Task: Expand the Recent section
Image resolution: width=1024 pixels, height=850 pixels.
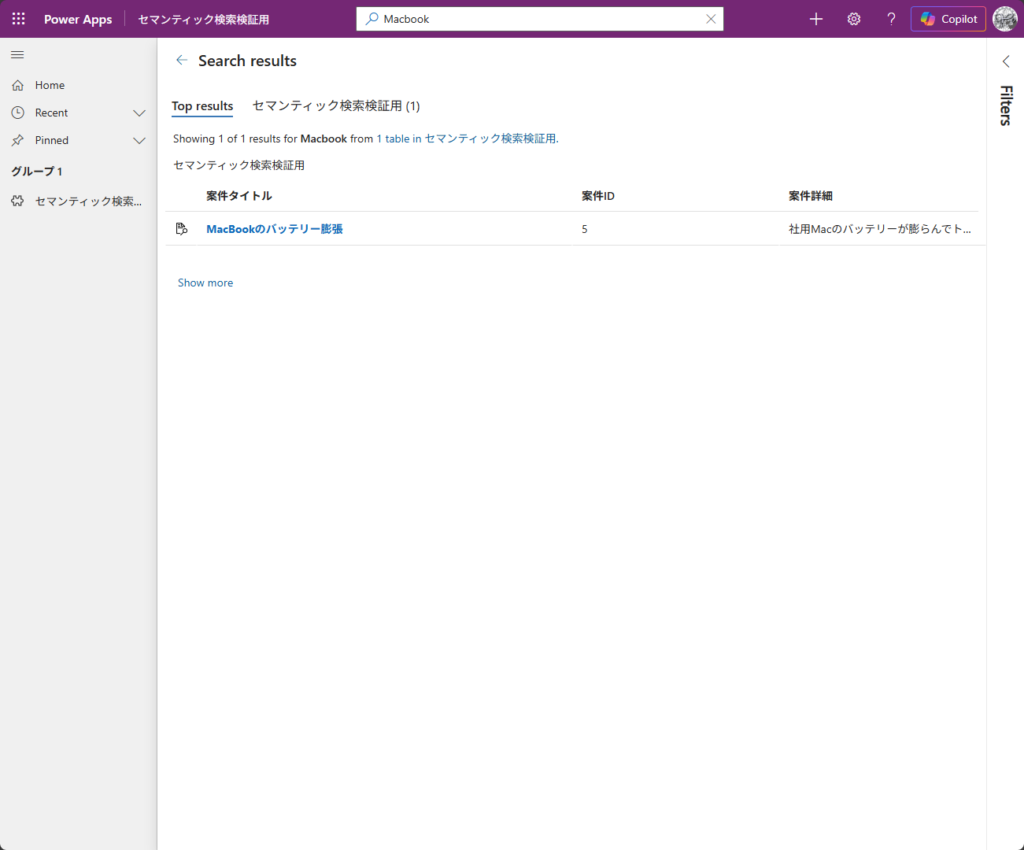Action: coord(139,113)
